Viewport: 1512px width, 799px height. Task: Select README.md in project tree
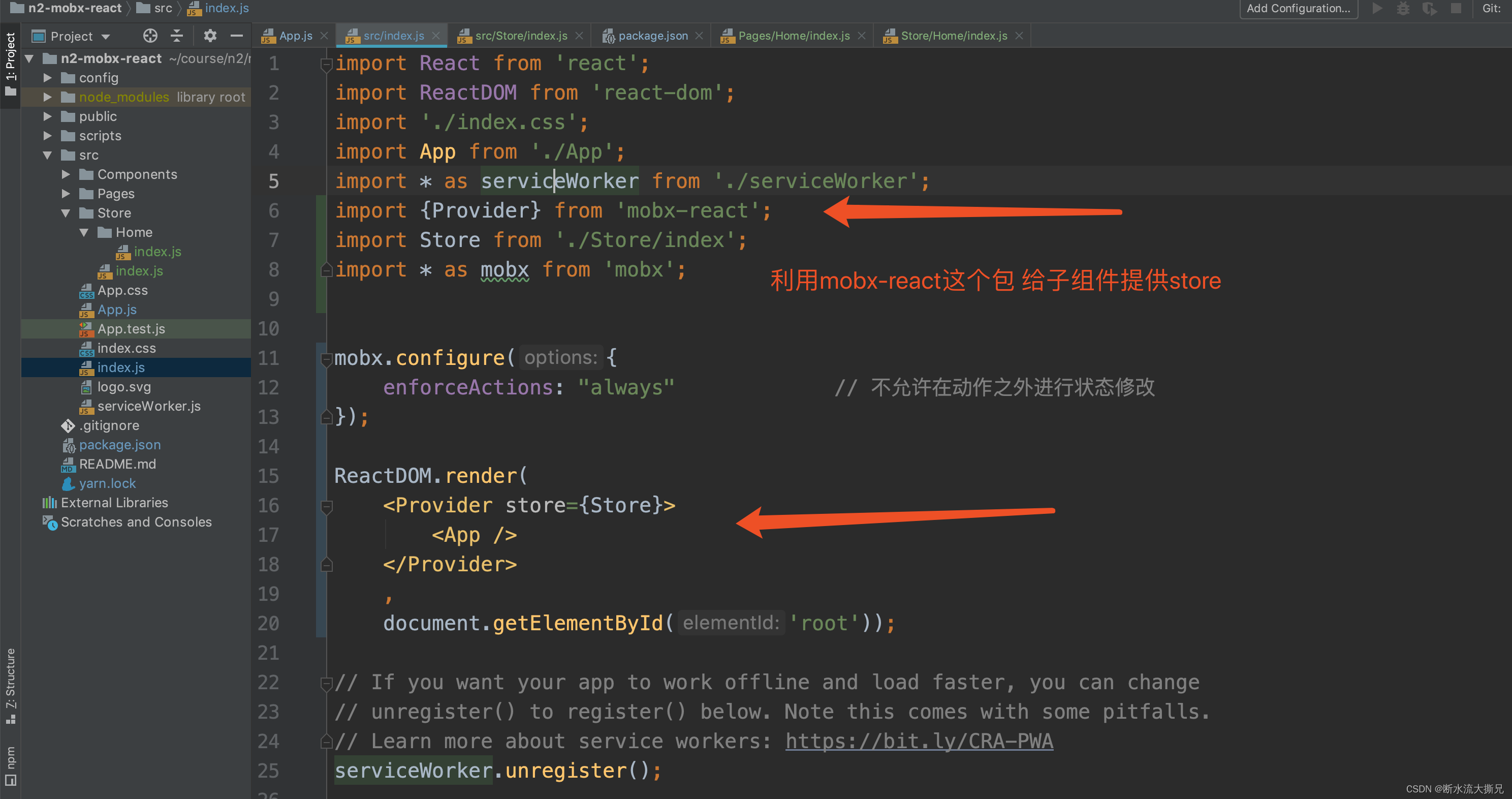(x=117, y=465)
